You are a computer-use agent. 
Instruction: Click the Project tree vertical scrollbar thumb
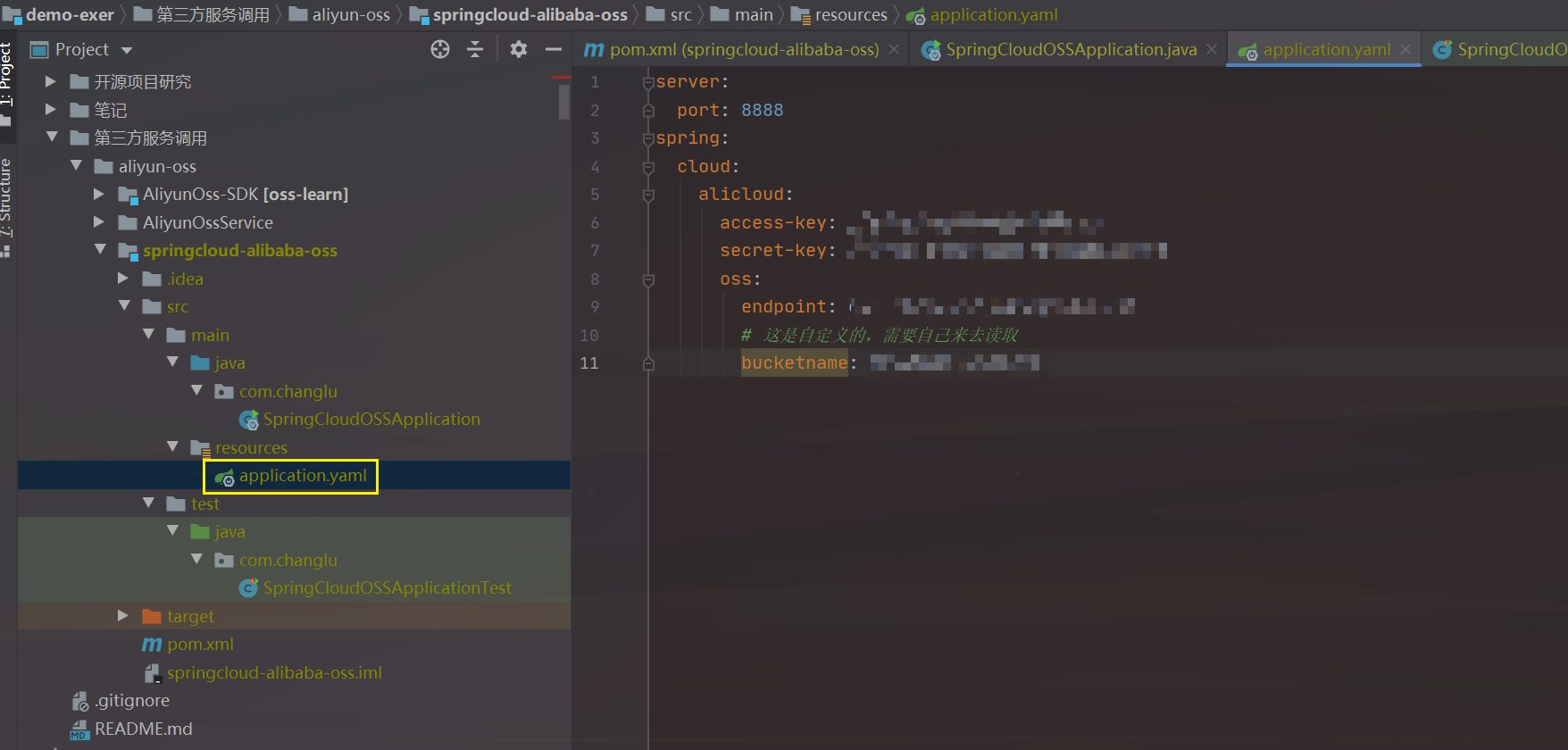coord(564,101)
